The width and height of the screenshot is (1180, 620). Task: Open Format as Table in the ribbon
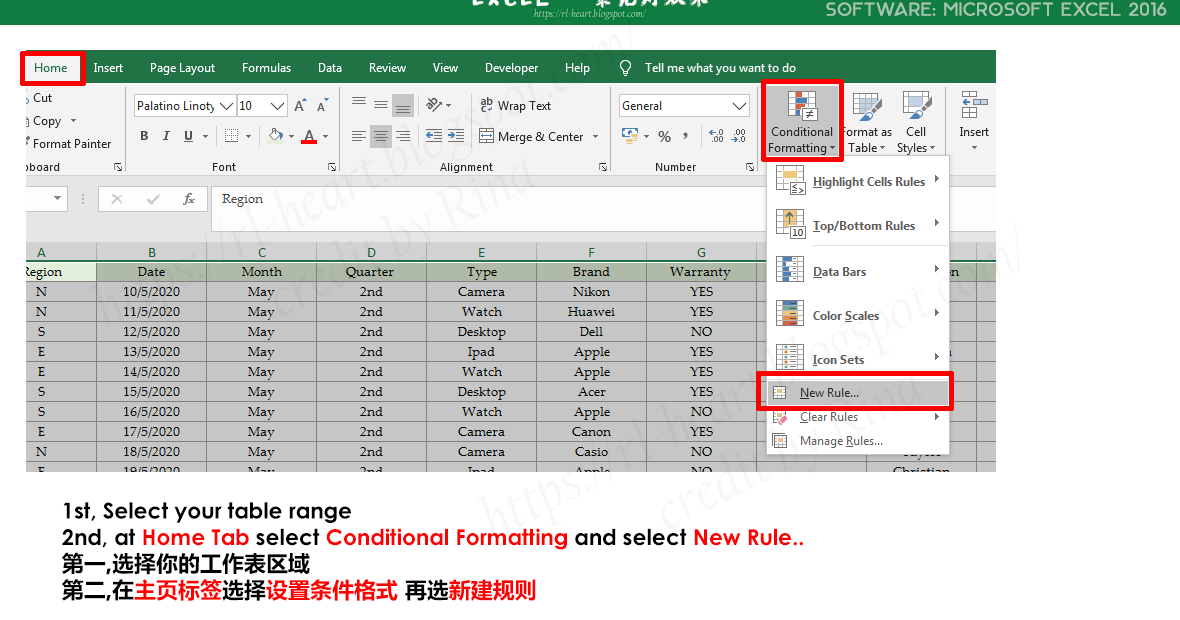866,120
